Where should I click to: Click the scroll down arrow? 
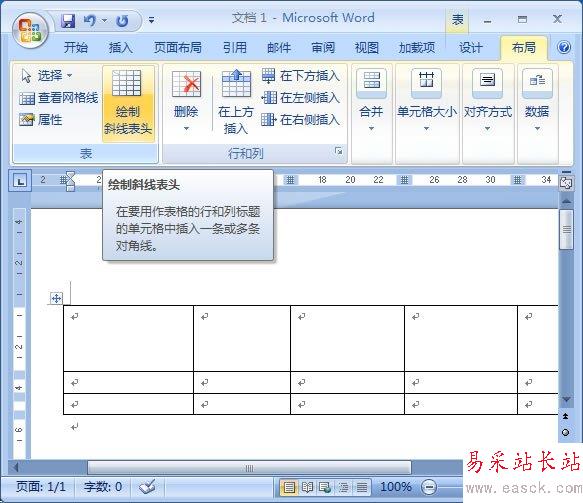coord(566,399)
